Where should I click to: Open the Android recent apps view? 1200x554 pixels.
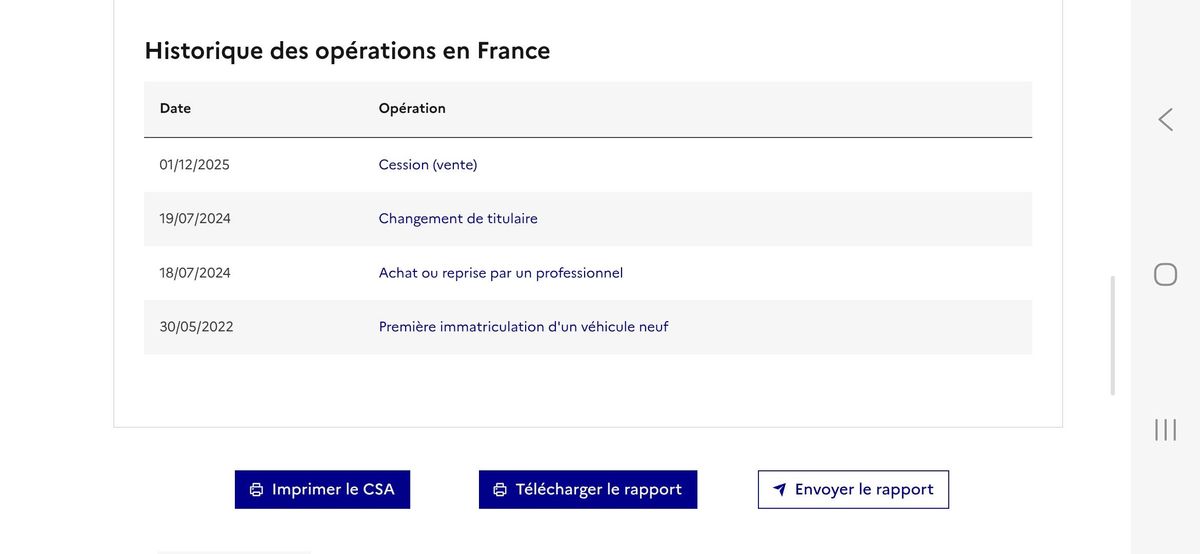(x=1165, y=430)
